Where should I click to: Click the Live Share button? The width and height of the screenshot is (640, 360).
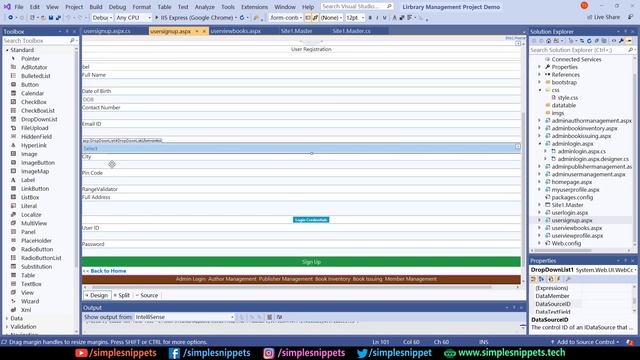(603, 17)
